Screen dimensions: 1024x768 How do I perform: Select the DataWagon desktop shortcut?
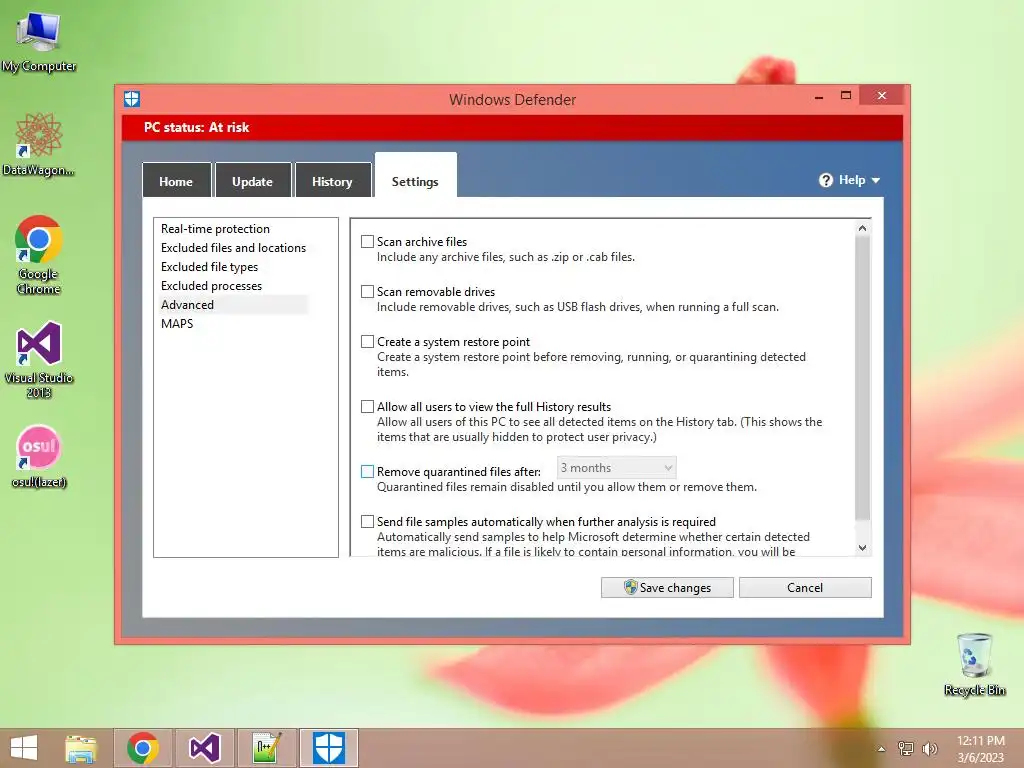(39, 144)
